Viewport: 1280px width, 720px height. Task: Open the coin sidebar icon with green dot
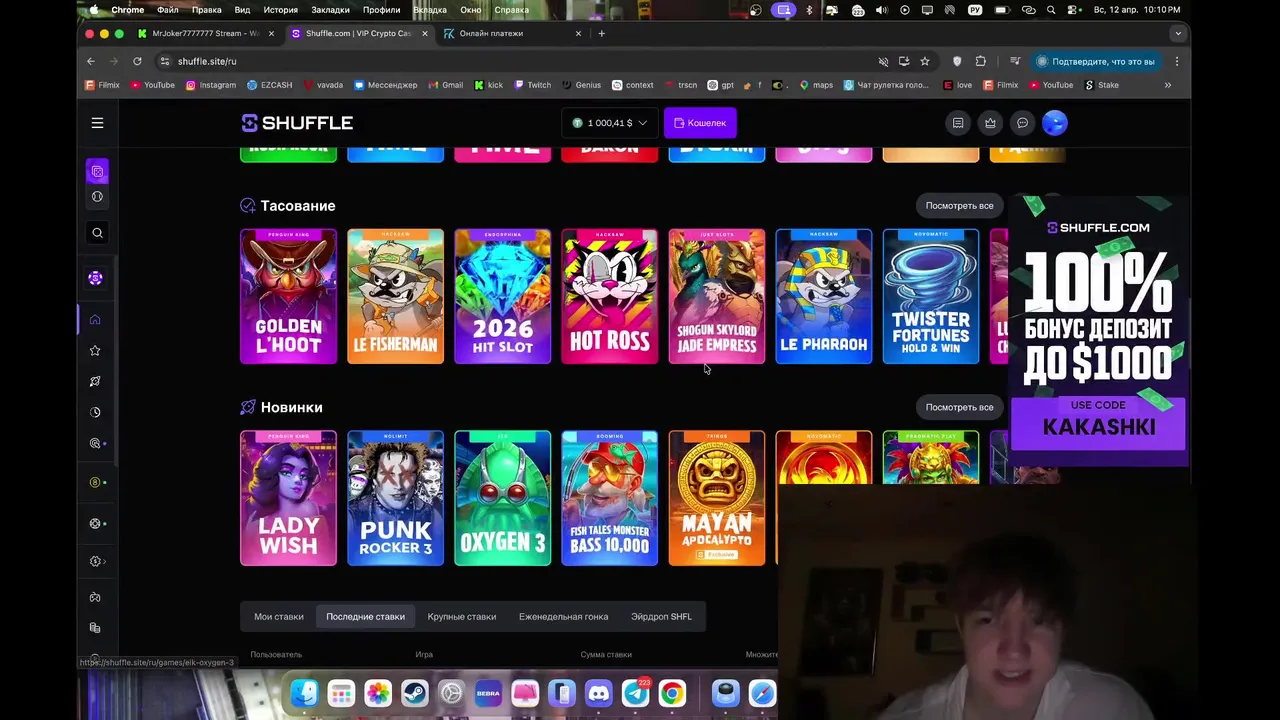click(x=95, y=482)
